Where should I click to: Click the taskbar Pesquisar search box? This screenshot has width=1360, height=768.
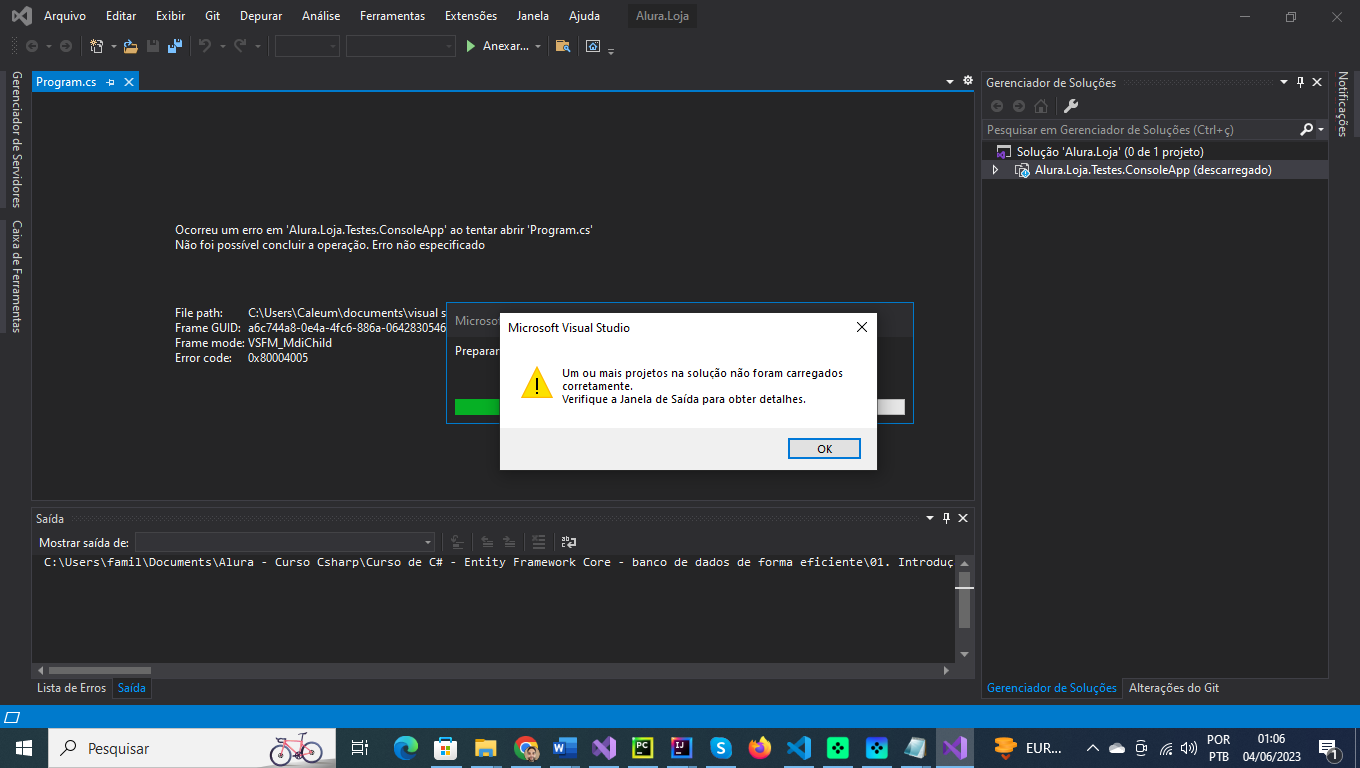click(193, 748)
